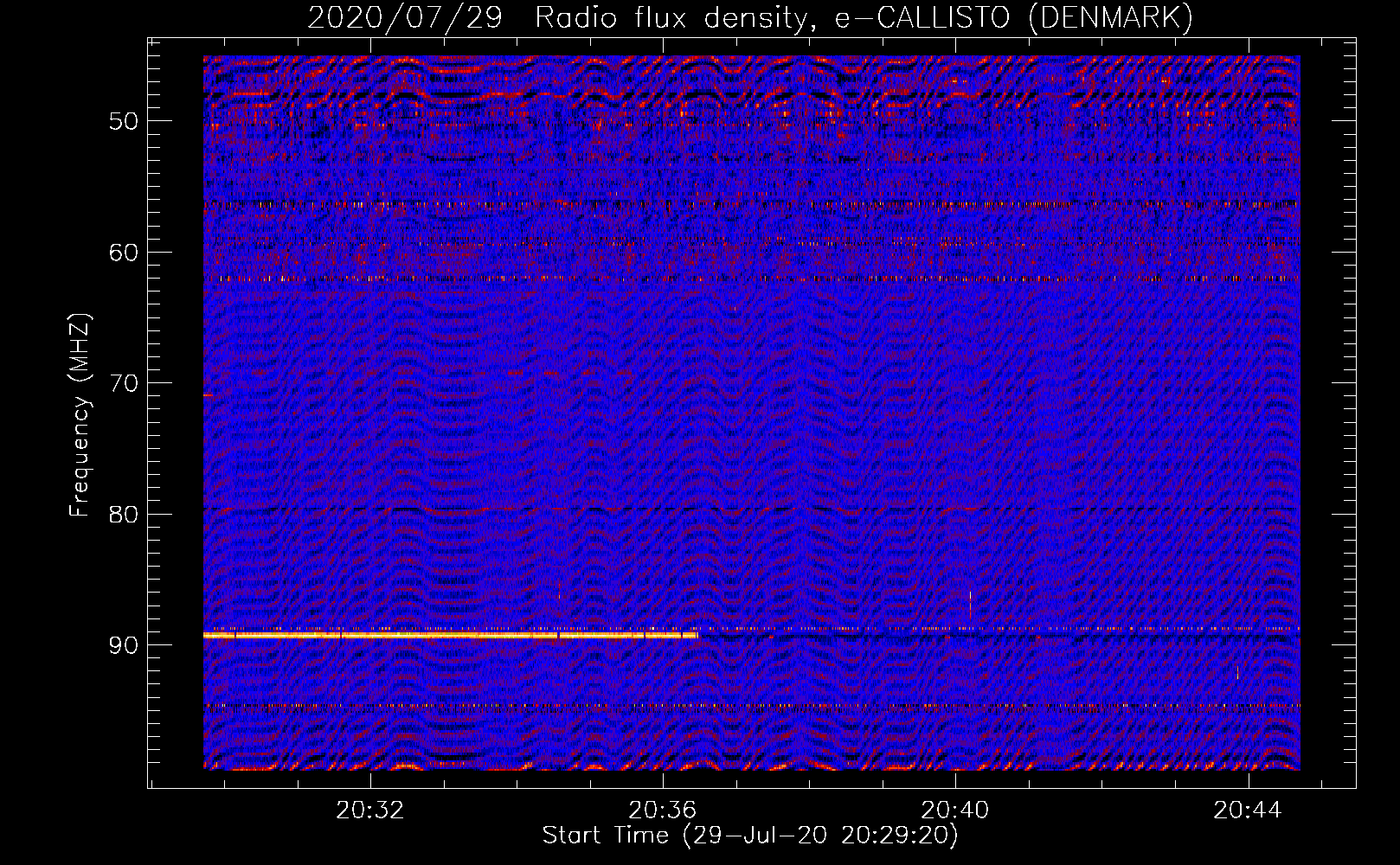
Task: Click the 80 frequency tick label
Action: pos(124,515)
